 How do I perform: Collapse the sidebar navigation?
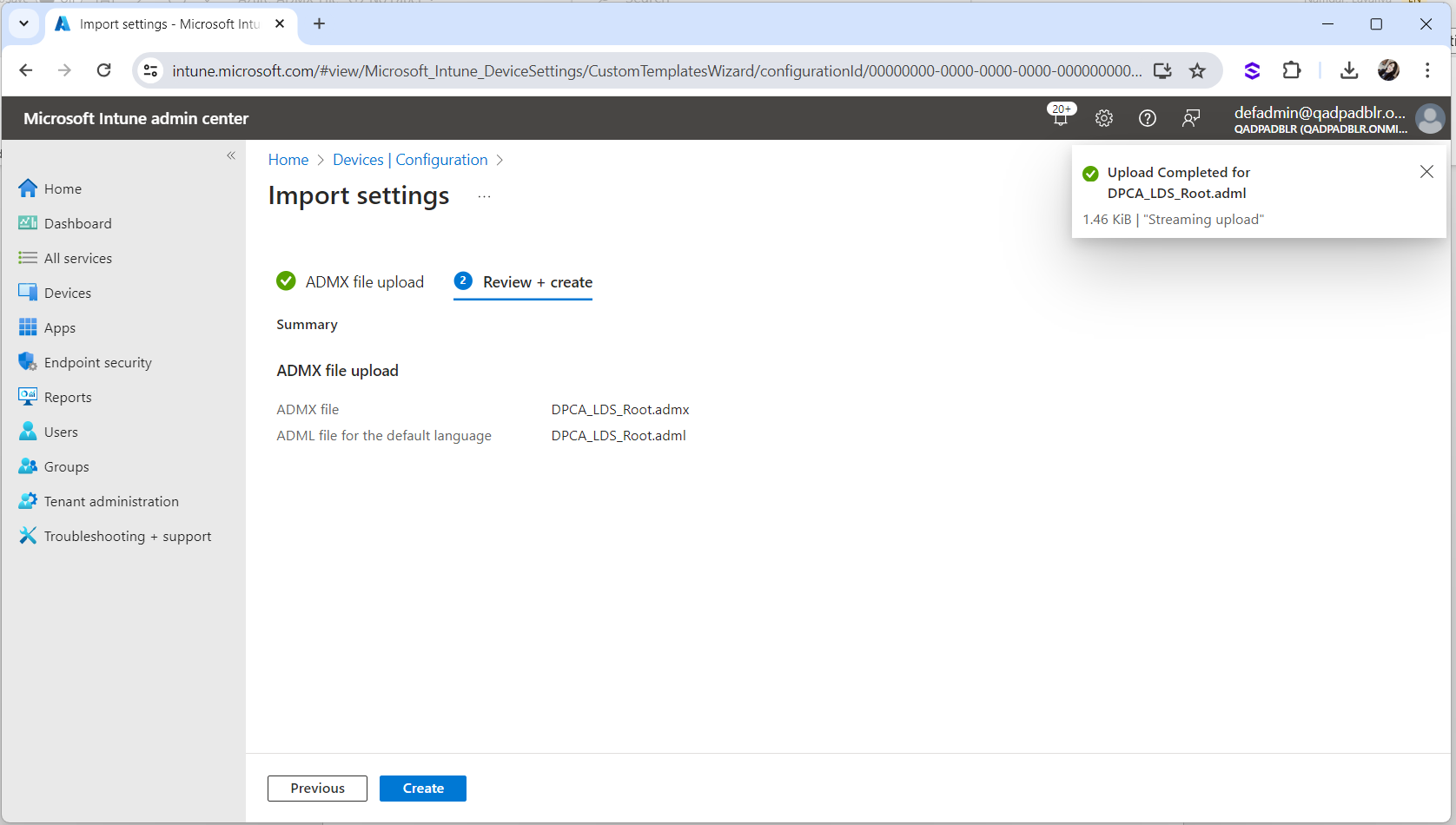(231, 155)
